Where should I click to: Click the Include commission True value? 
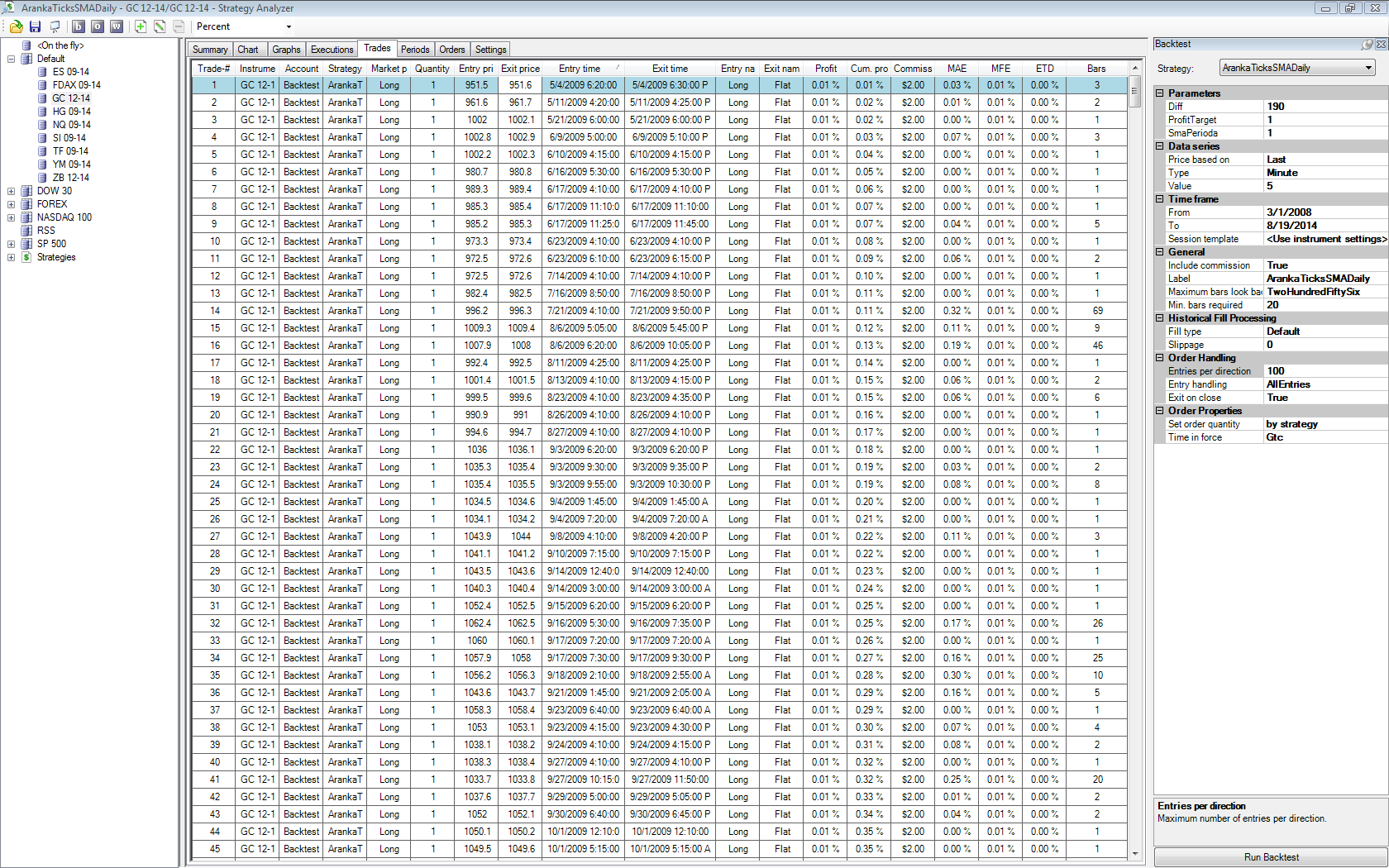pos(1325,265)
